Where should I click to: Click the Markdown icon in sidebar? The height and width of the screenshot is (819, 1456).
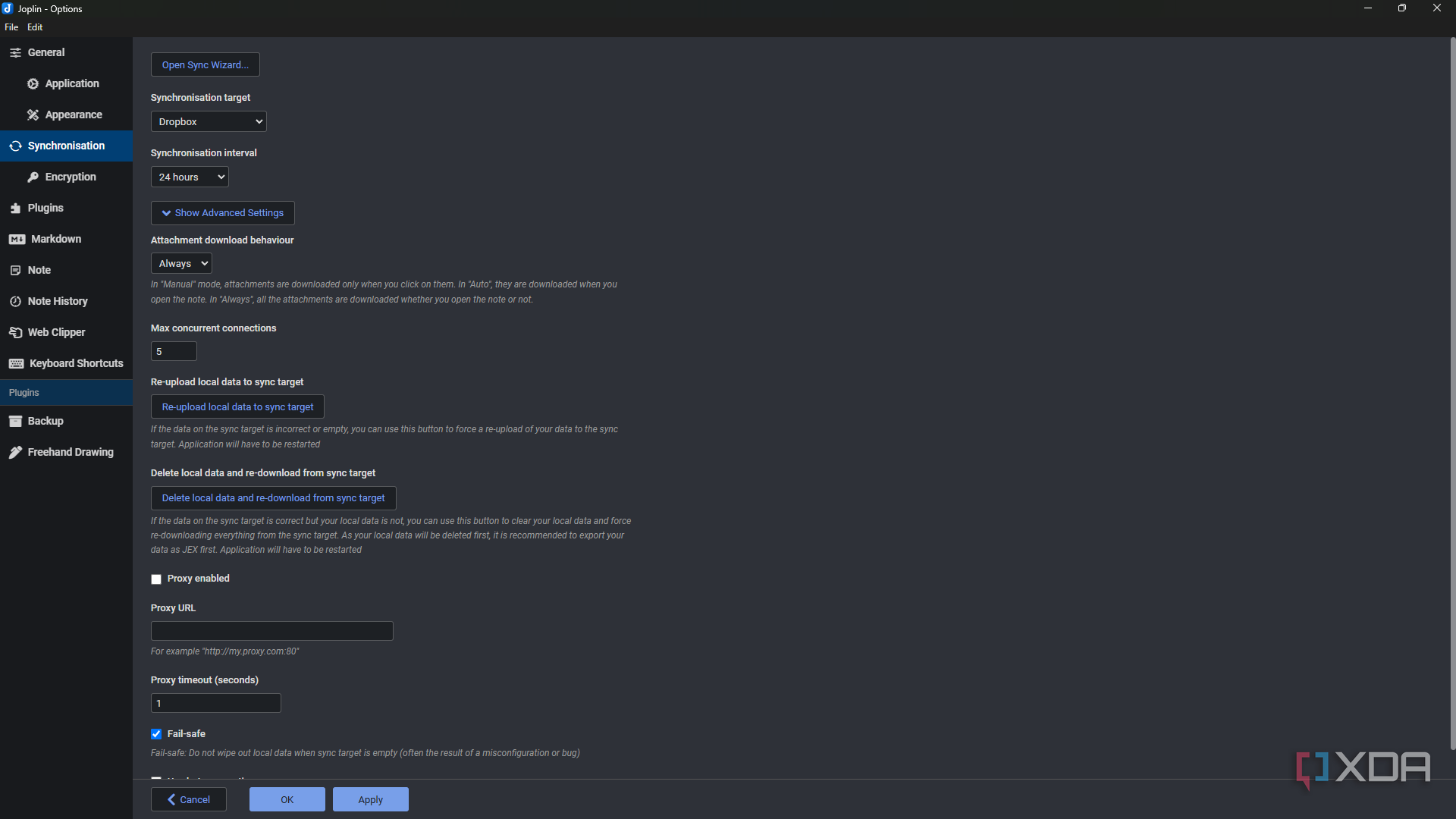coord(17,239)
